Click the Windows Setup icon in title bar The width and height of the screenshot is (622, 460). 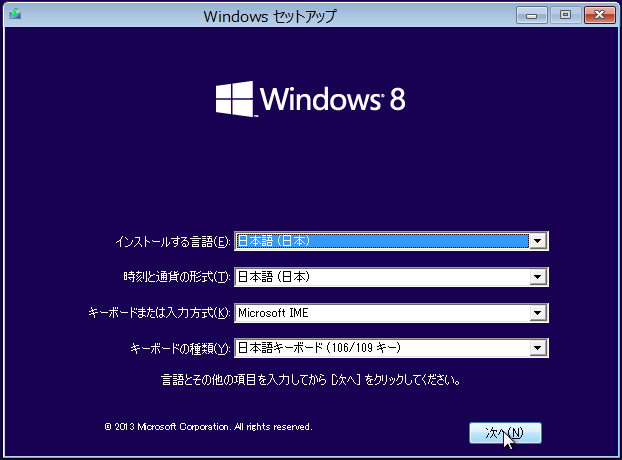point(15,14)
